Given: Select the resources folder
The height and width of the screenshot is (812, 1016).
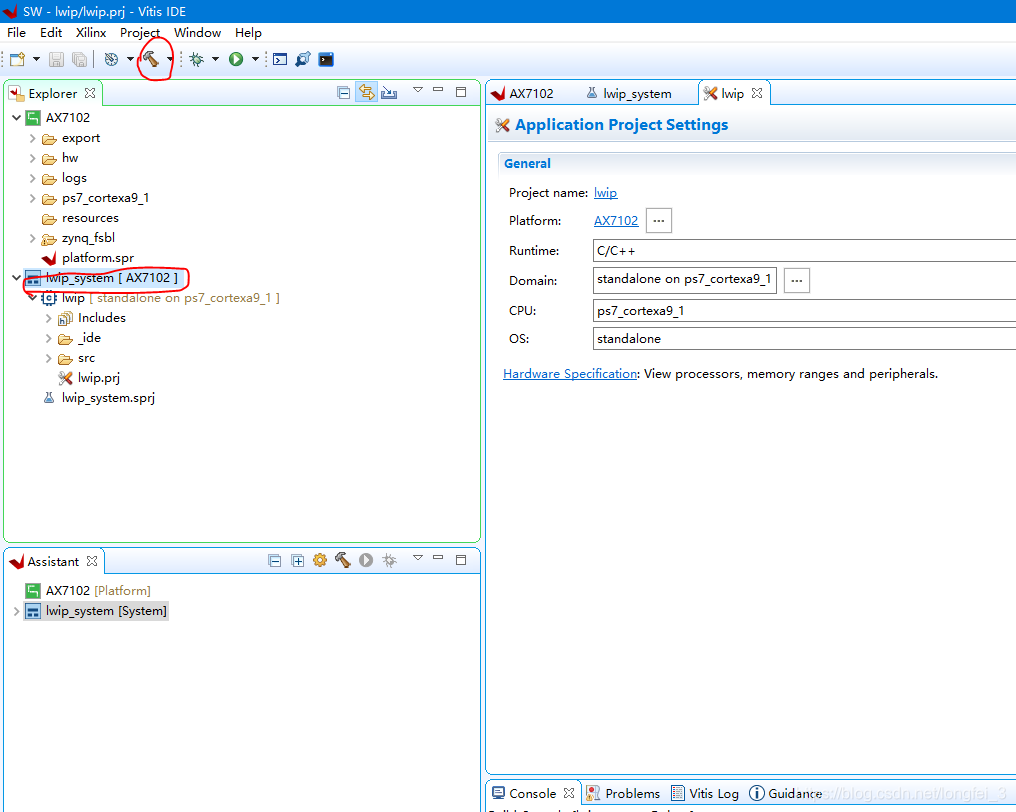Looking at the screenshot, I should click(x=90, y=218).
